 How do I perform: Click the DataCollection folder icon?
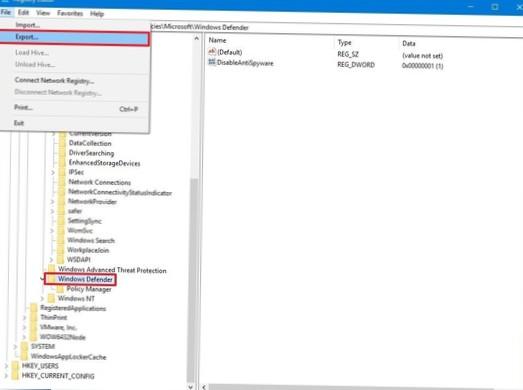click(62, 143)
